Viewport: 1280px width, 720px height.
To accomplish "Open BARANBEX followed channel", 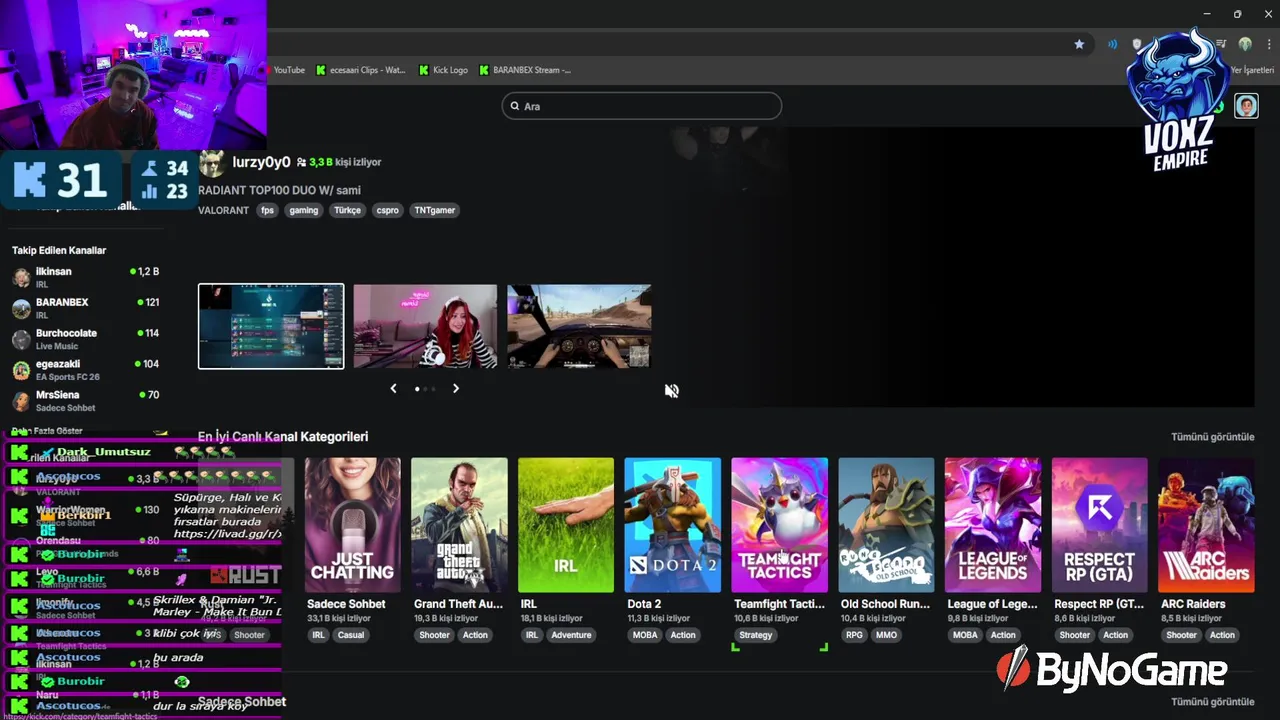I will [x=86, y=308].
